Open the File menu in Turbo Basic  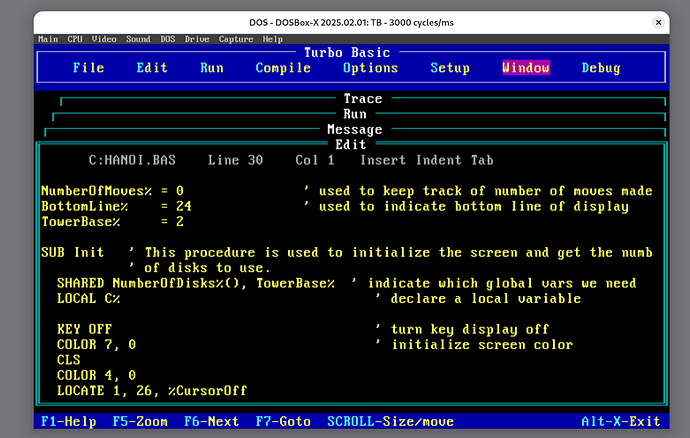tap(88, 68)
